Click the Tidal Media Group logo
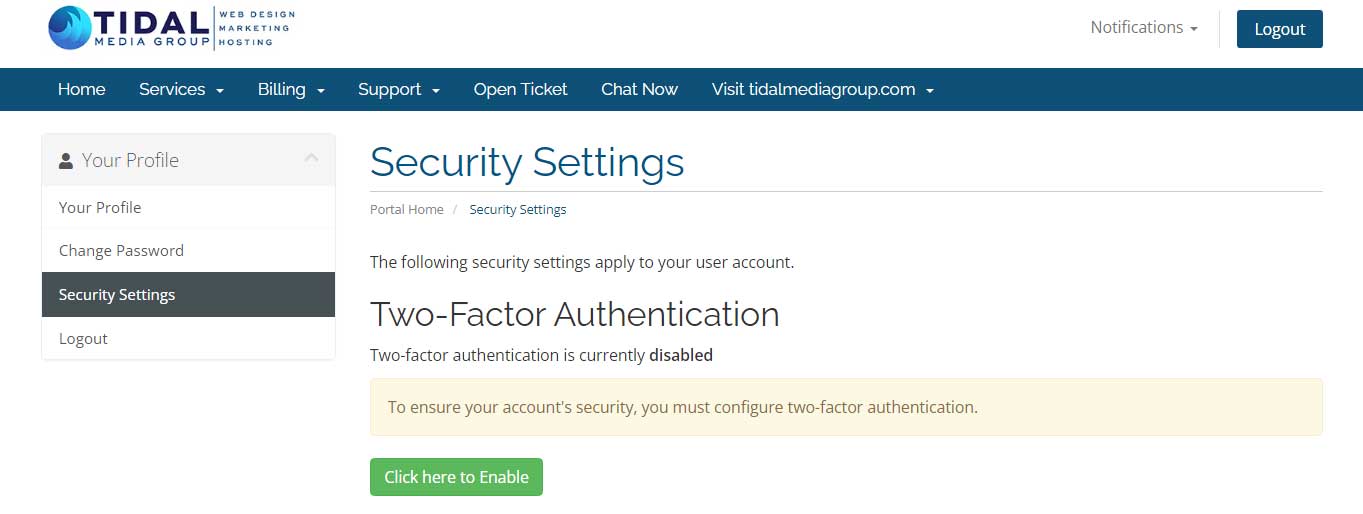Viewport: 1363px width, 514px height. coord(171,28)
